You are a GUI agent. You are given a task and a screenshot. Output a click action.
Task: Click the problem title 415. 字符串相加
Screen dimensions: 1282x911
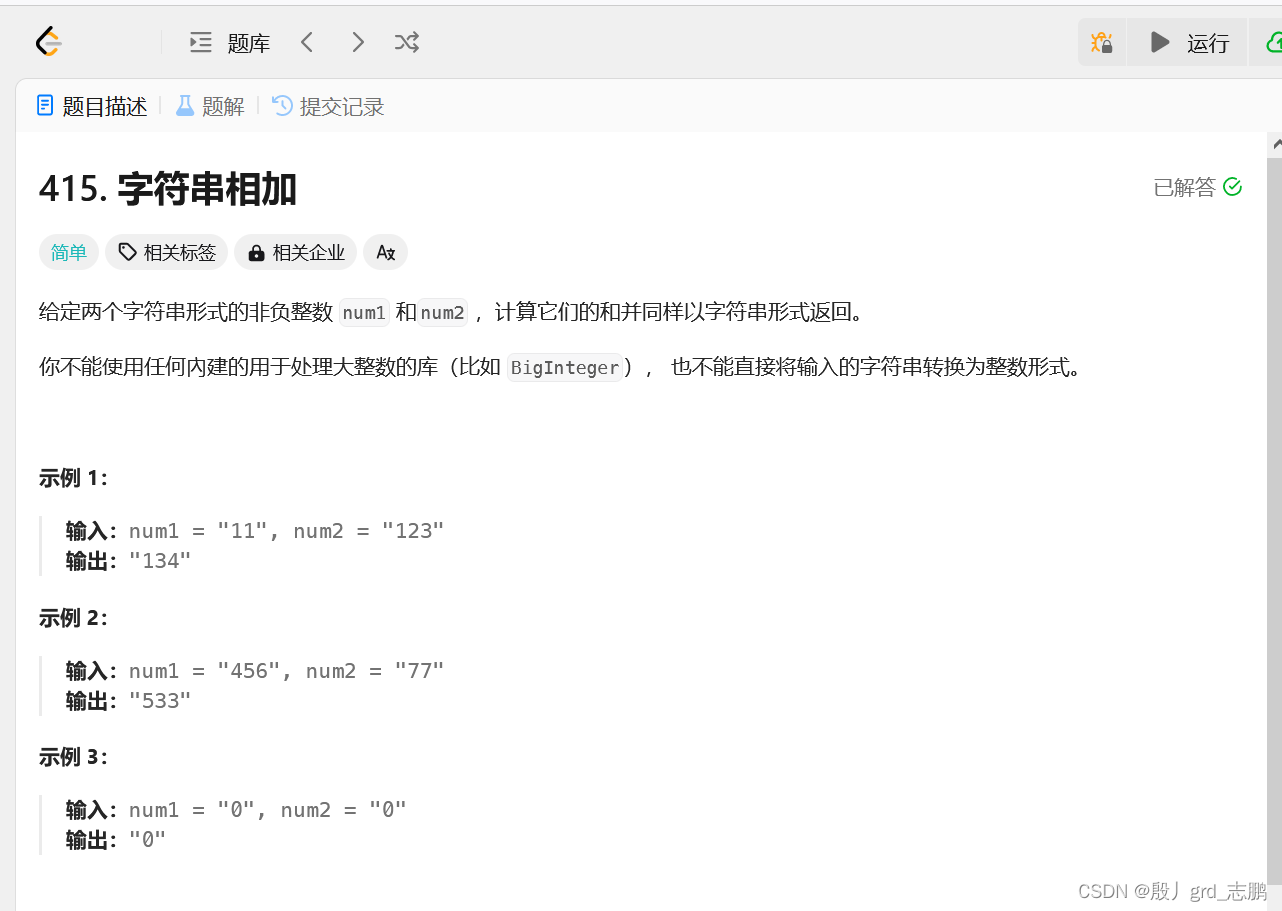pos(168,189)
